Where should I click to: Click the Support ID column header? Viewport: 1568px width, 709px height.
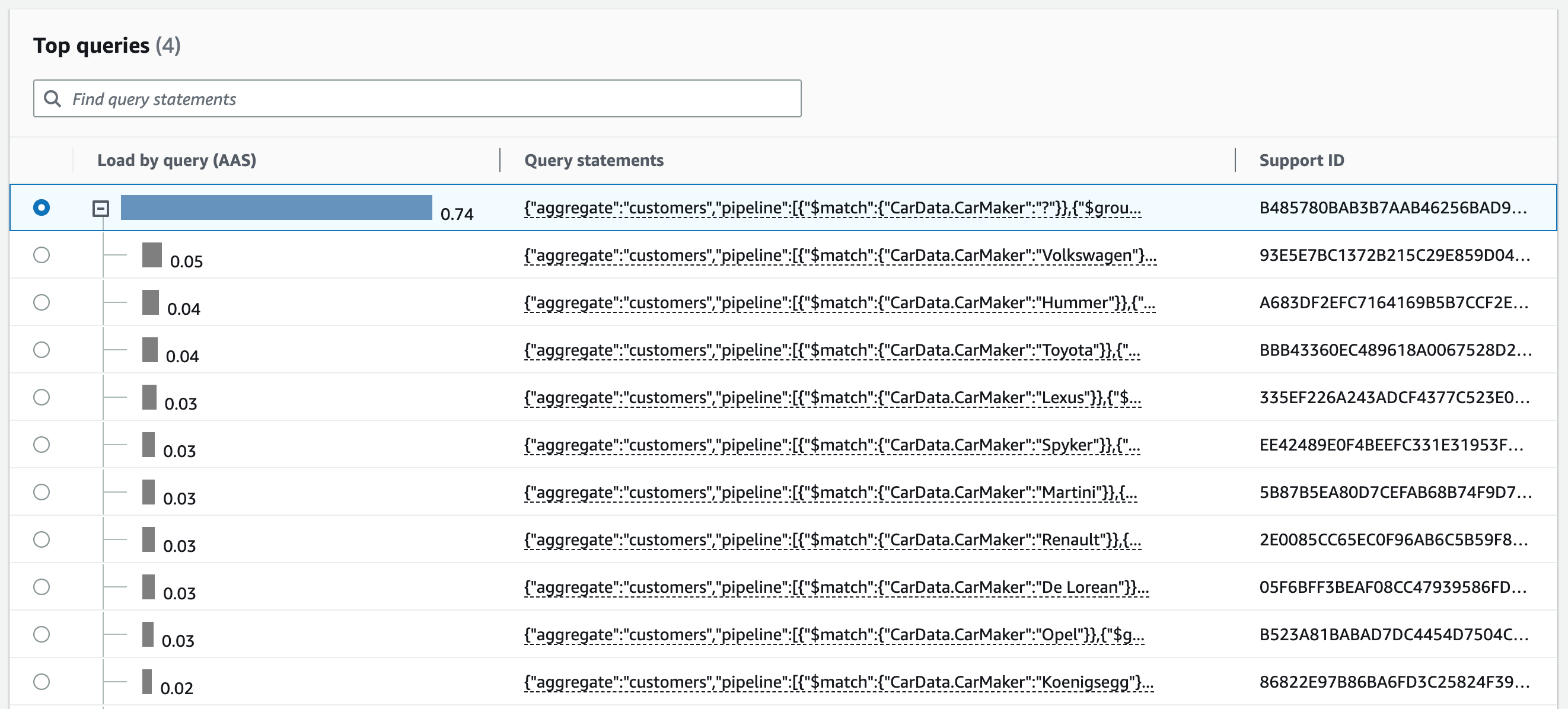coord(1301,160)
